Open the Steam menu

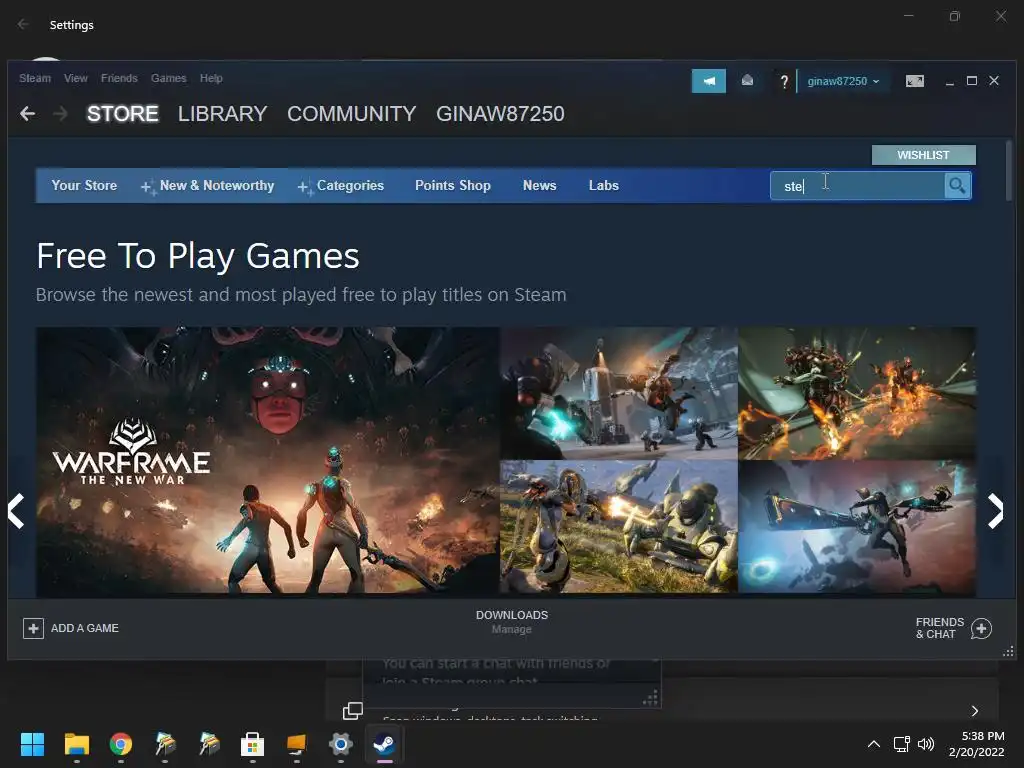pos(35,78)
